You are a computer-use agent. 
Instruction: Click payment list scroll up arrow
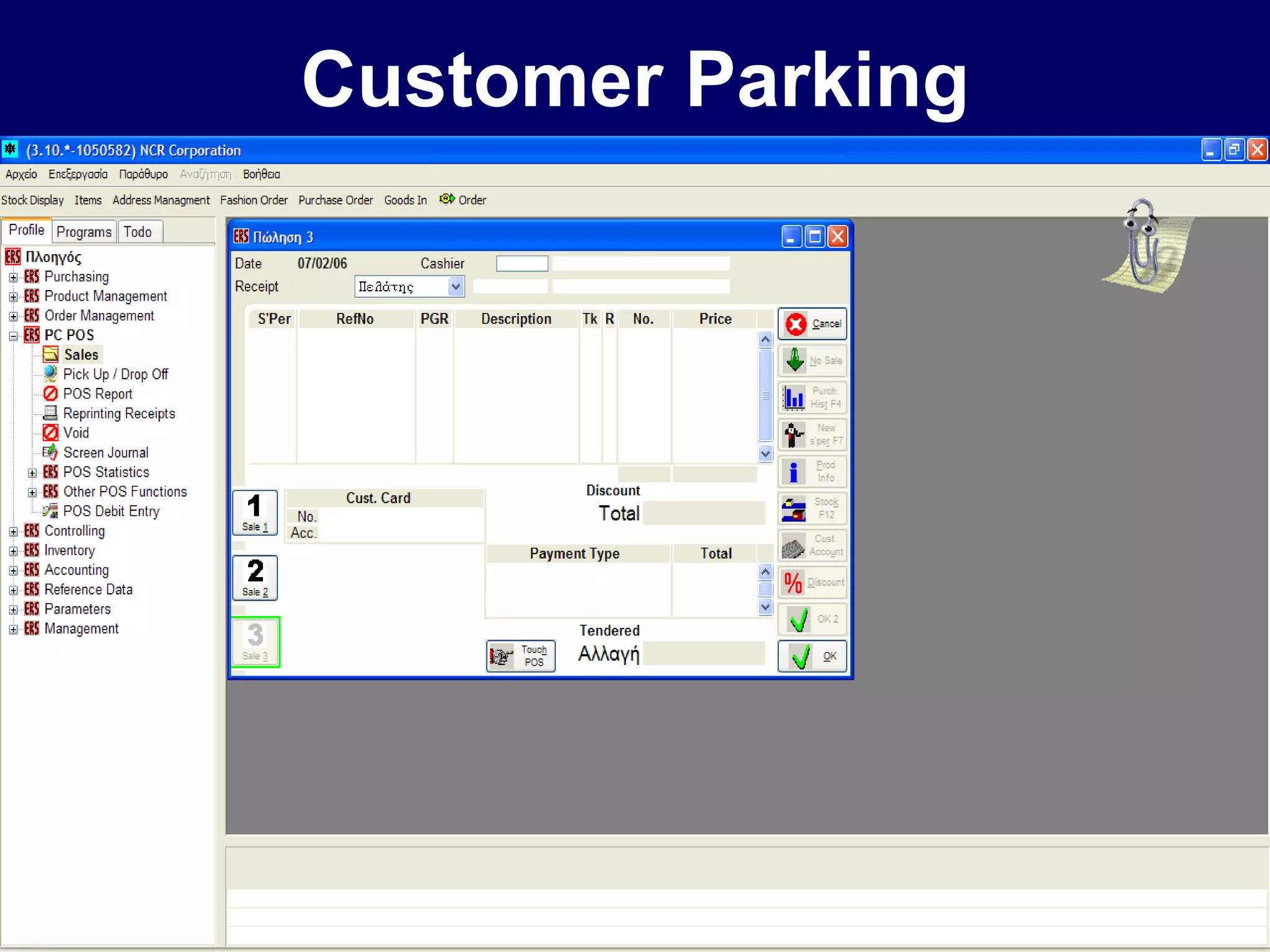(x=765, y=572)
